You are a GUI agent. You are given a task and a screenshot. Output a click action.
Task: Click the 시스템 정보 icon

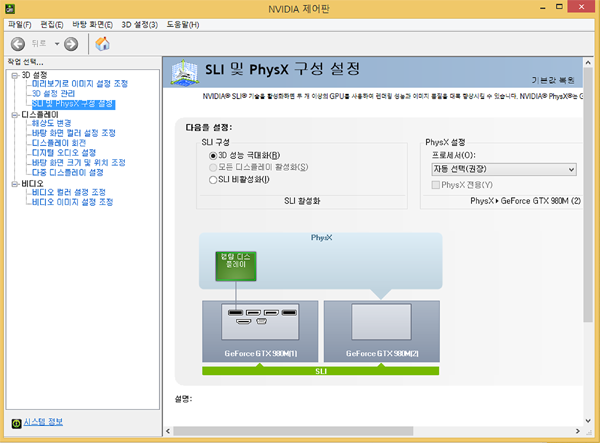point(16,423)
